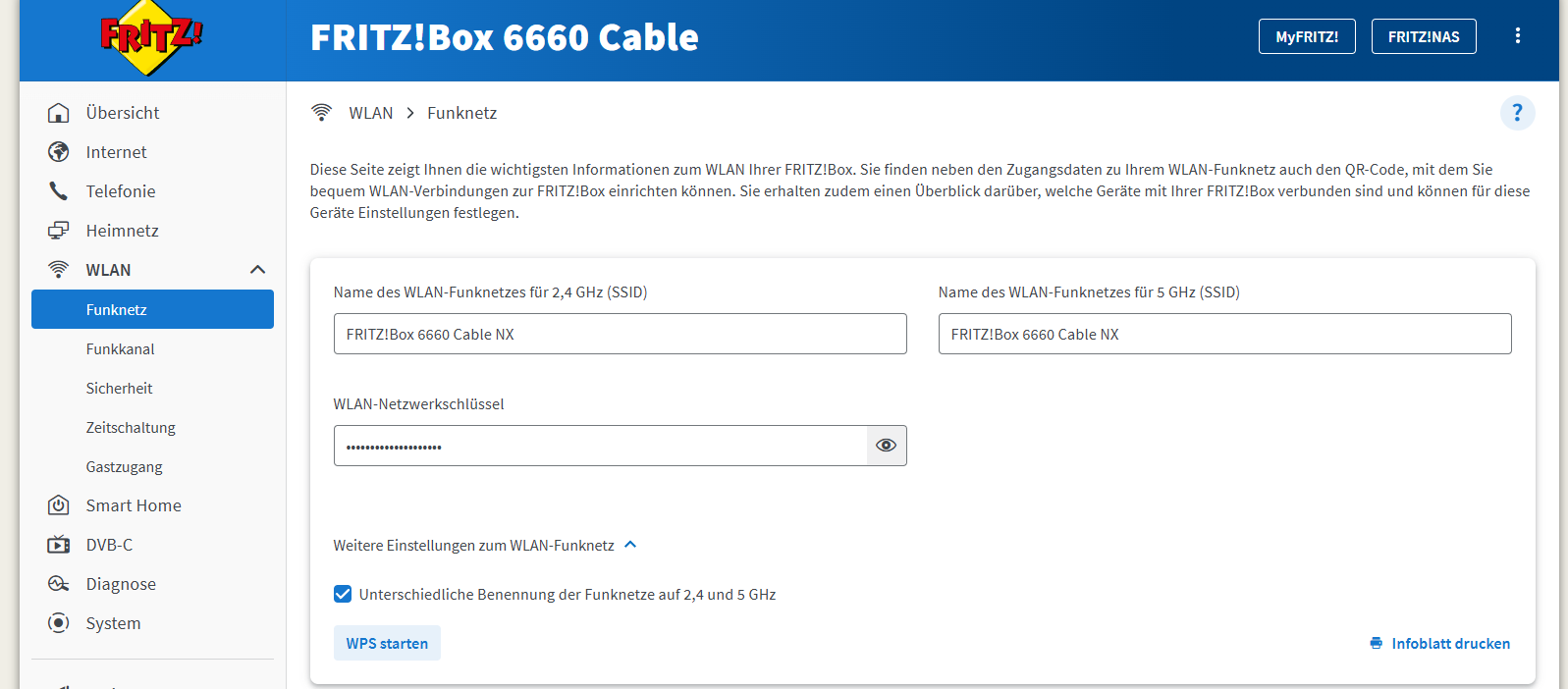Click the 2,4 GHz SSID name field
This screenshot has width=1568, height=689.
click(620, 334)
